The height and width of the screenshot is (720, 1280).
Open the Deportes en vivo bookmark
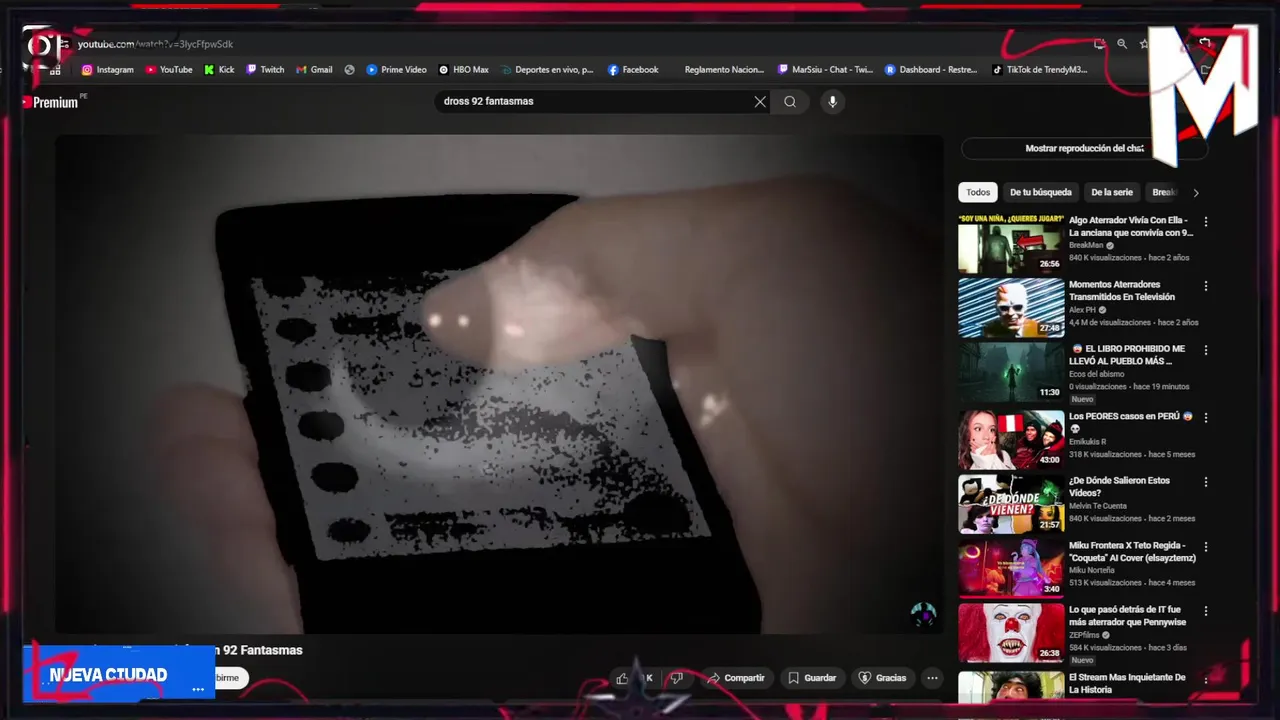pyautogui.click(x=547, y=70)
